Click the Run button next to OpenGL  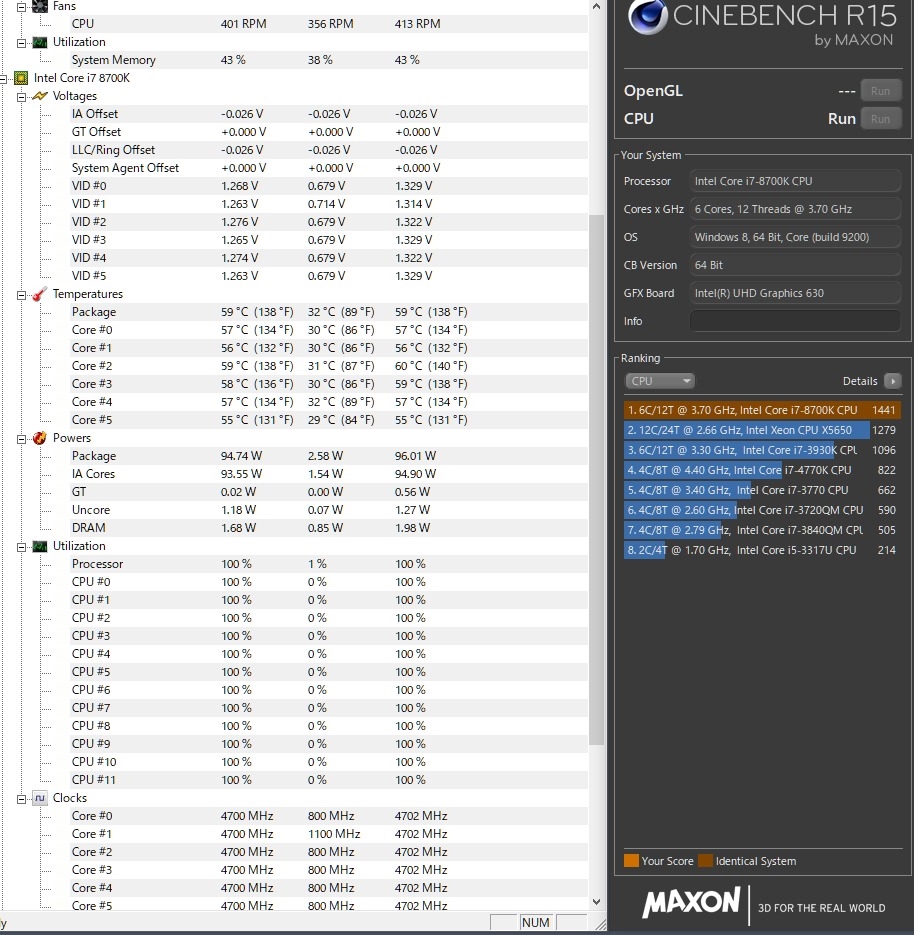880,91
